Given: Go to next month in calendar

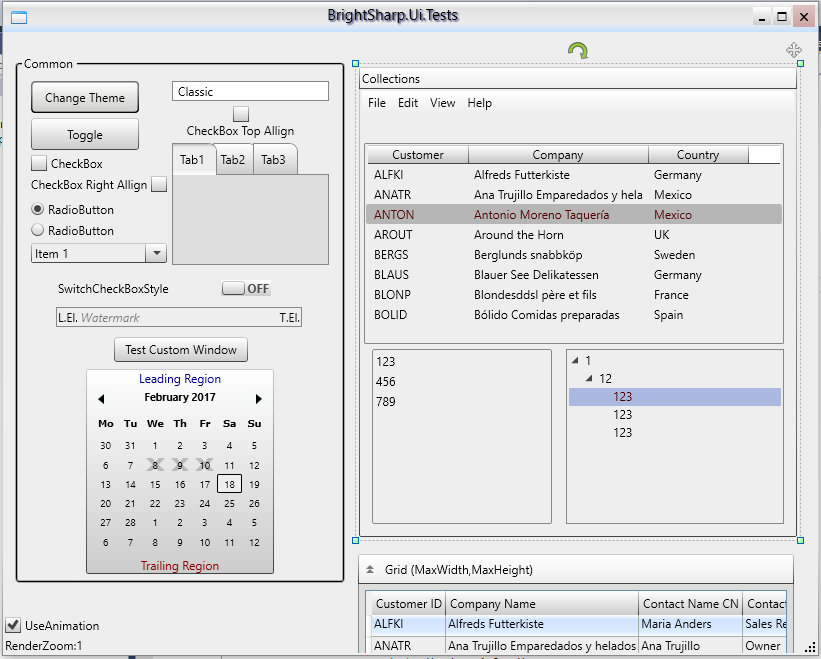Looking at the screenshot, I should tap(259, 398).
